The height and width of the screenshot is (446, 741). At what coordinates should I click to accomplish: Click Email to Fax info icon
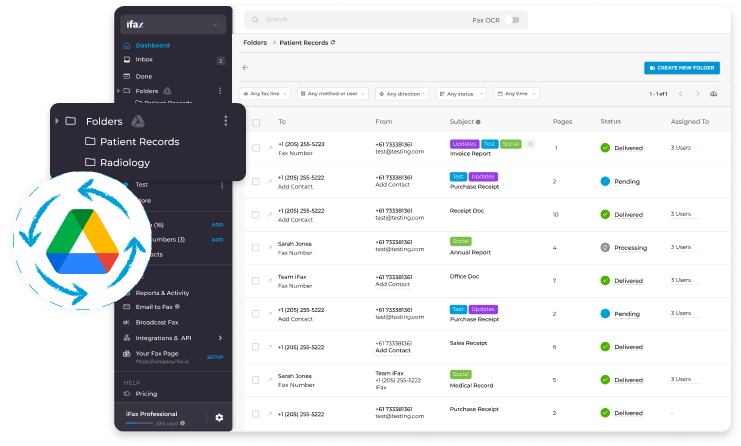(x=177, y=307)
